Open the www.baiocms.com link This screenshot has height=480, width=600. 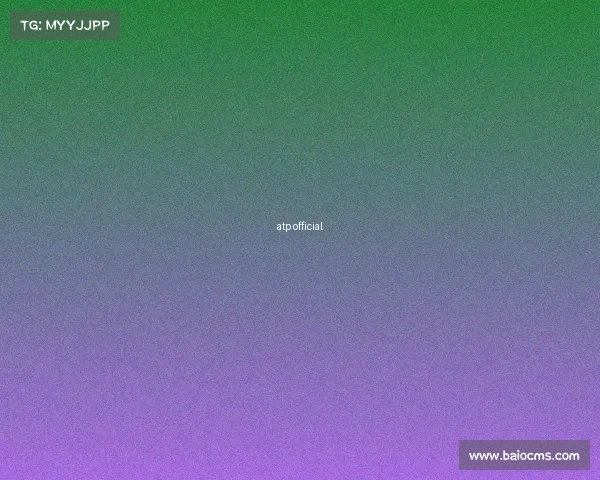(524, 456)
